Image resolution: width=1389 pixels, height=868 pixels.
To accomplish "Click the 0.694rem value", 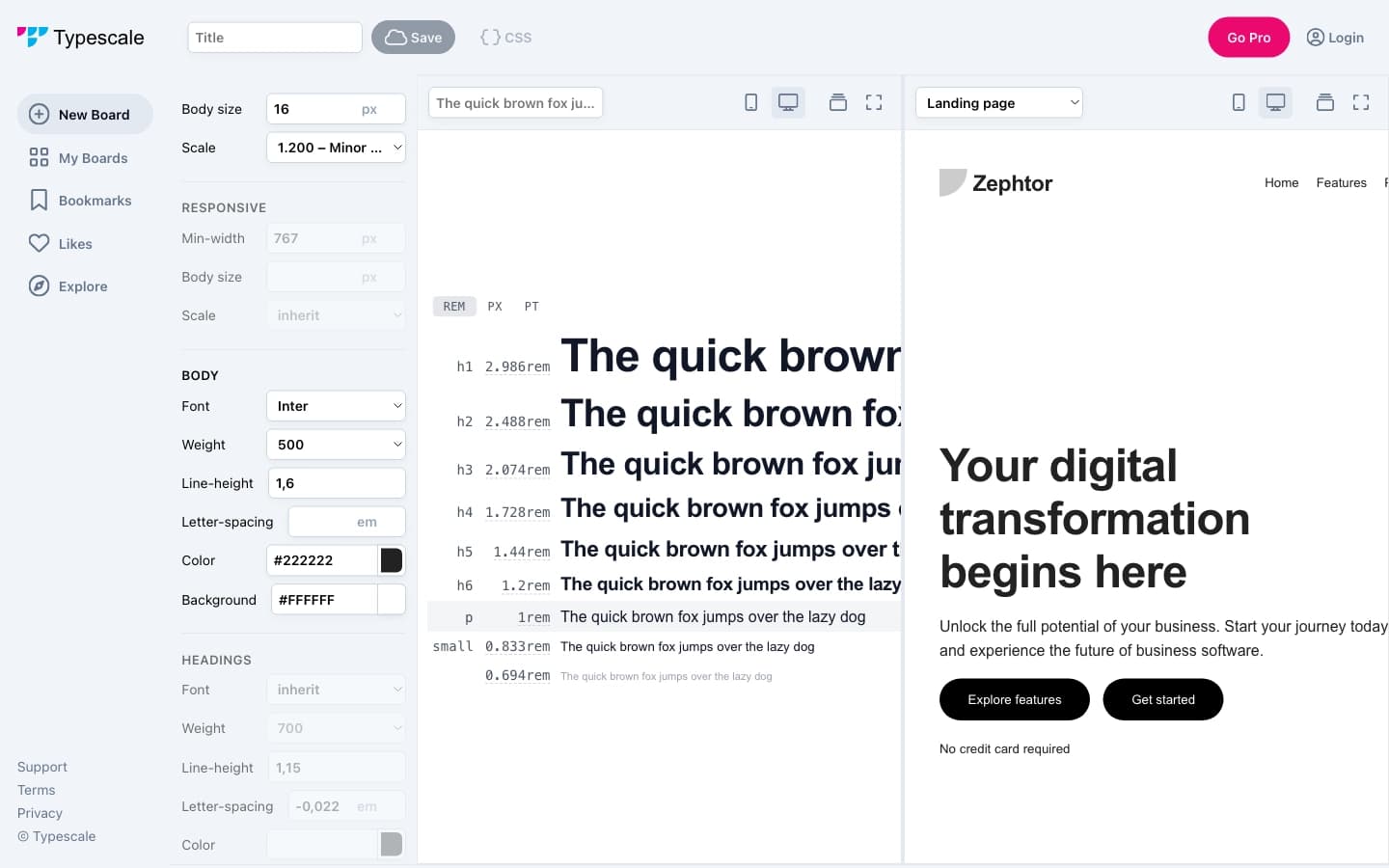I will (517, 675).
